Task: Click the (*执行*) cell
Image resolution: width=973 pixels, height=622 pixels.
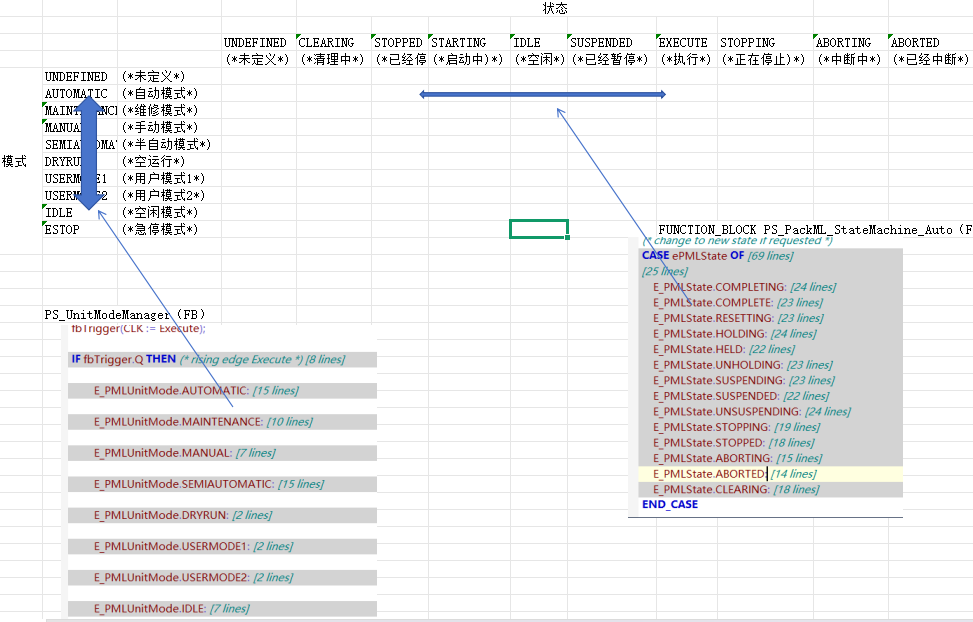Action: [x=687, y=60]
